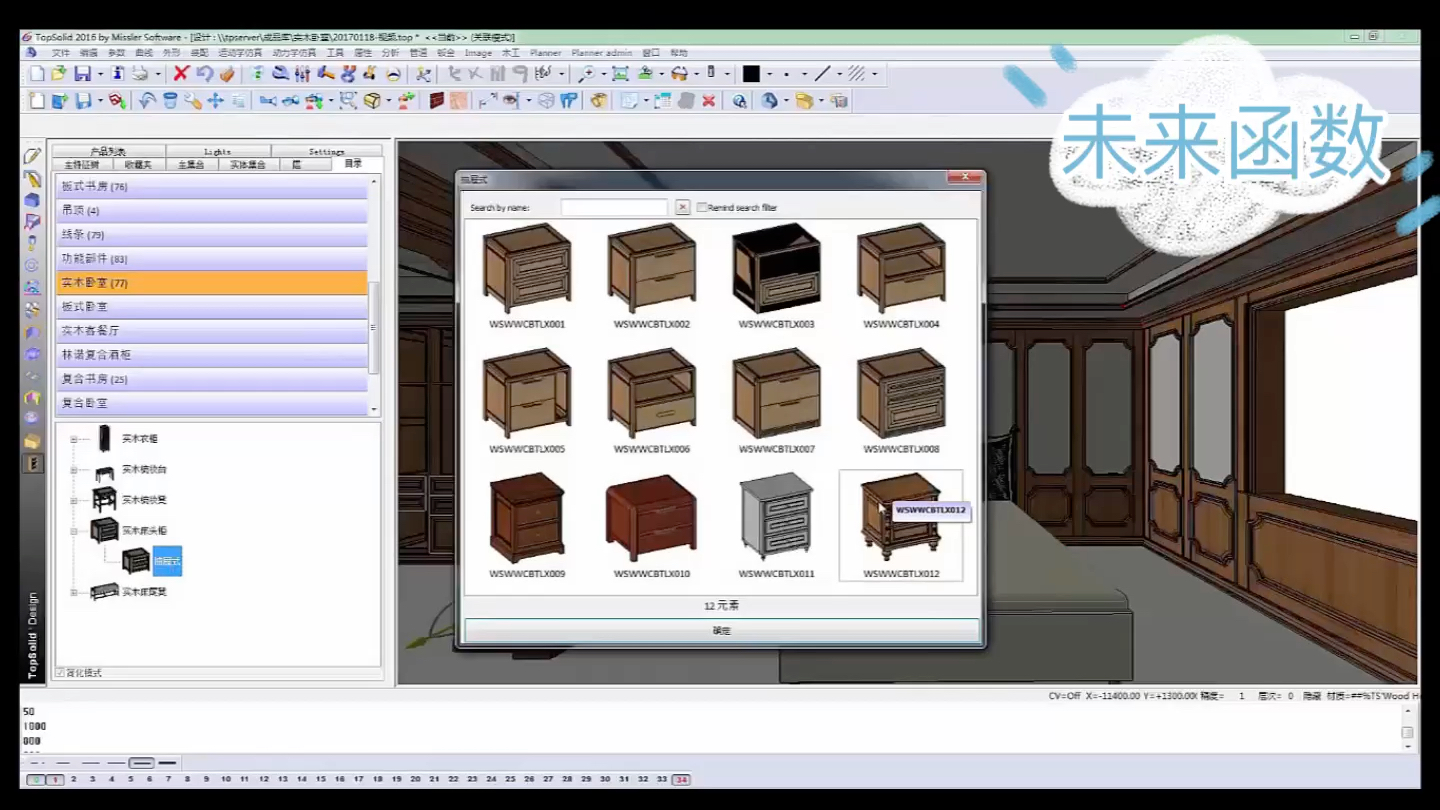Screen dimensions: 1440x810
Task: Toggle the checkbox at bottom of left panel
Action: click(x=60, y=673)
